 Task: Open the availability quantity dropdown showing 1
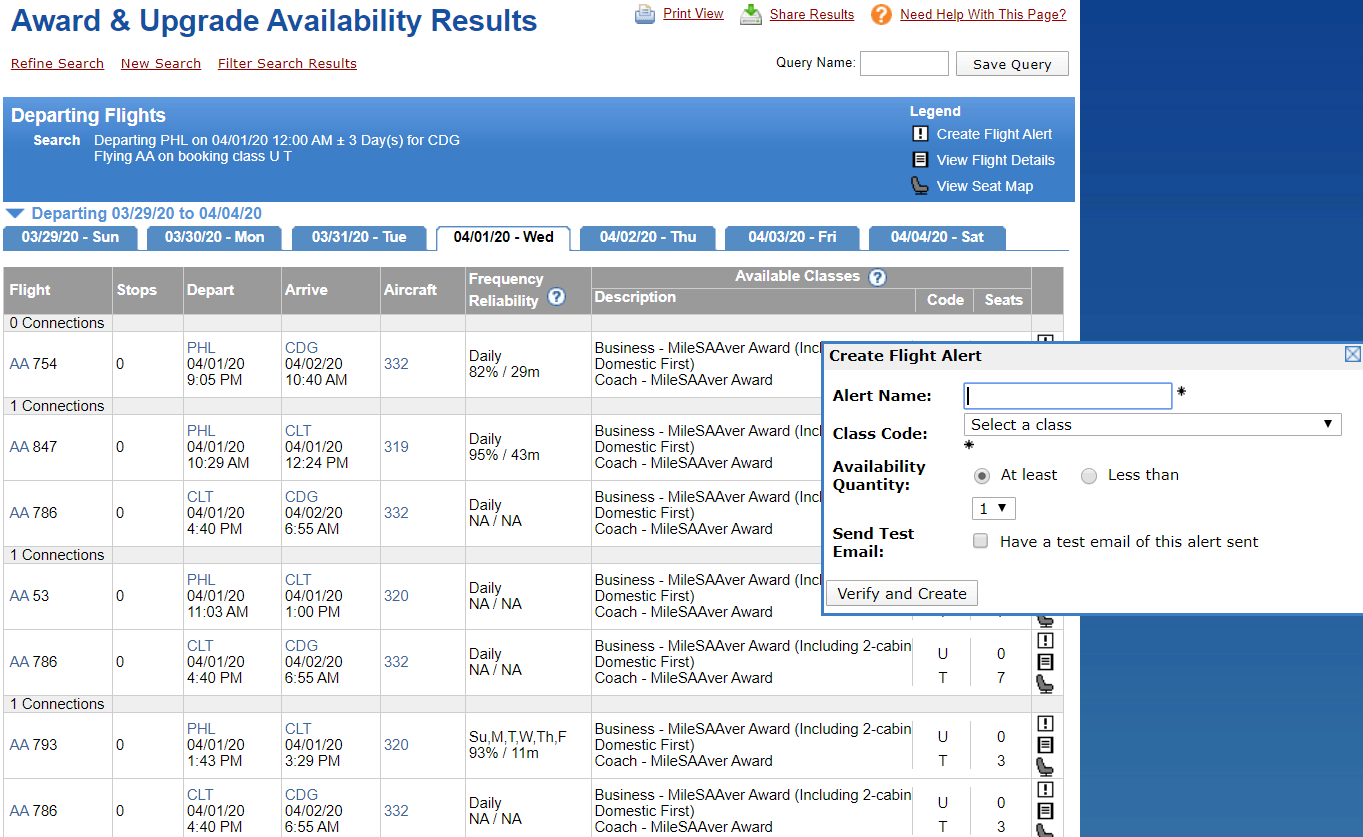pyautogui.click(x=994, y=509)
